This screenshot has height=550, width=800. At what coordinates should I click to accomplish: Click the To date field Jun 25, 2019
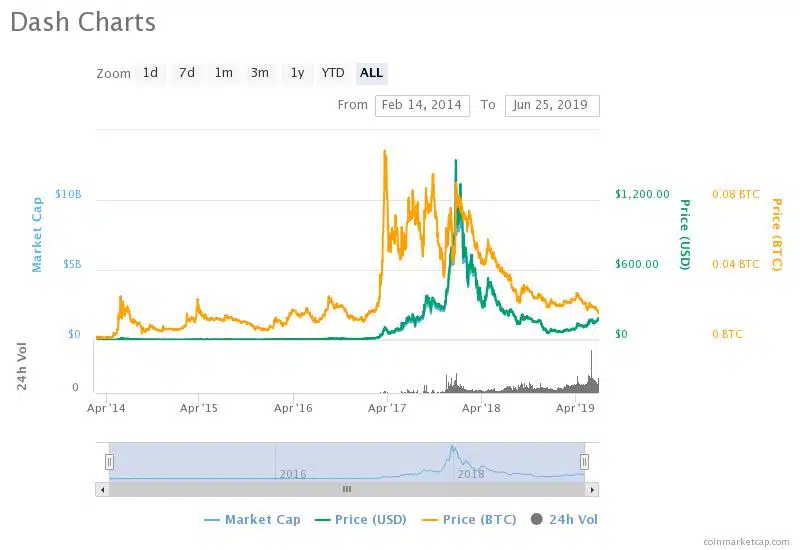pyautogui.click(x=552, y=105)
